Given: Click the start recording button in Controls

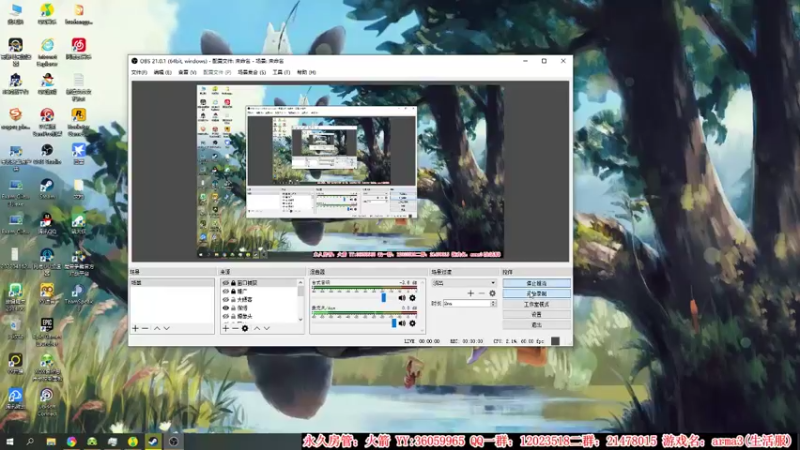Looking at the screenshot, I should (x=537, y=293).
